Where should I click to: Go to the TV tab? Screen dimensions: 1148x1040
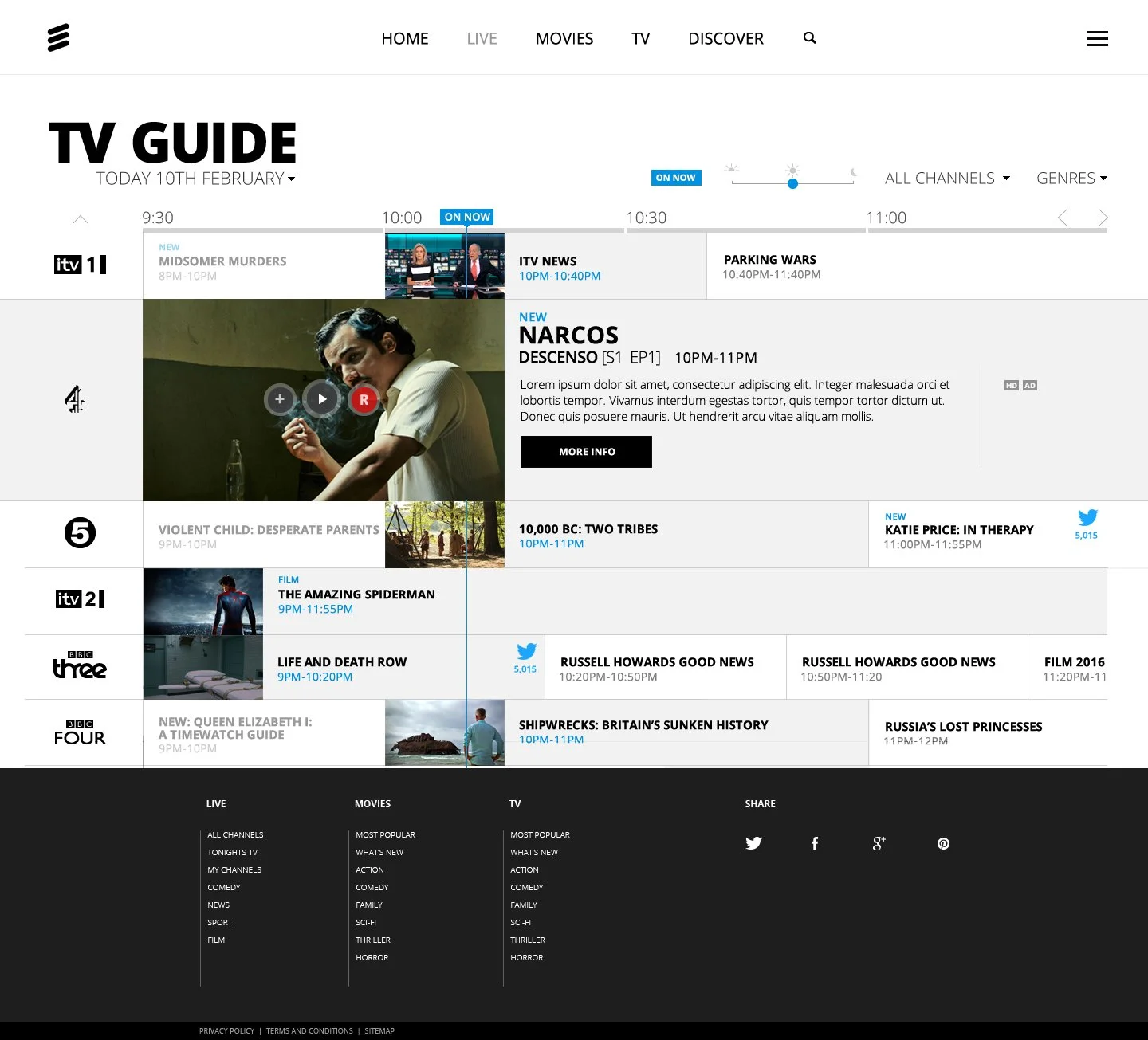[x=641, y=38]
